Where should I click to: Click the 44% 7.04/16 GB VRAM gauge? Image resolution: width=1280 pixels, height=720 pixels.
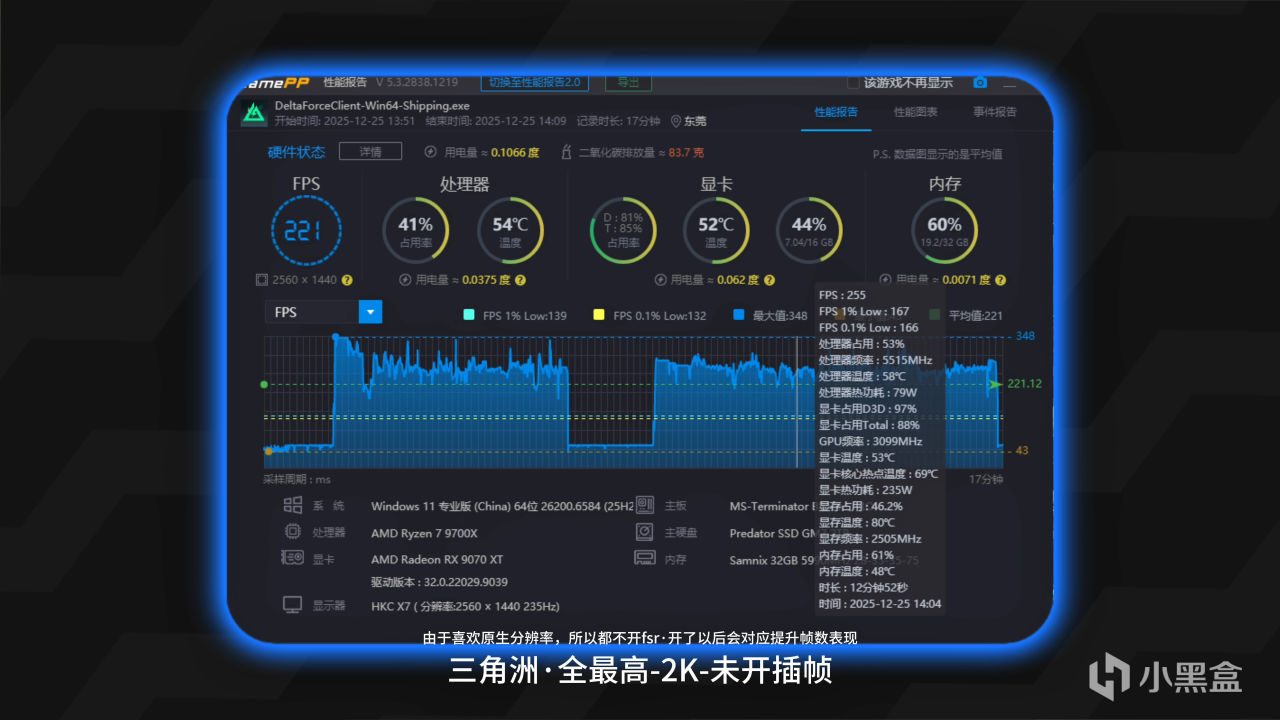(809, 230)
